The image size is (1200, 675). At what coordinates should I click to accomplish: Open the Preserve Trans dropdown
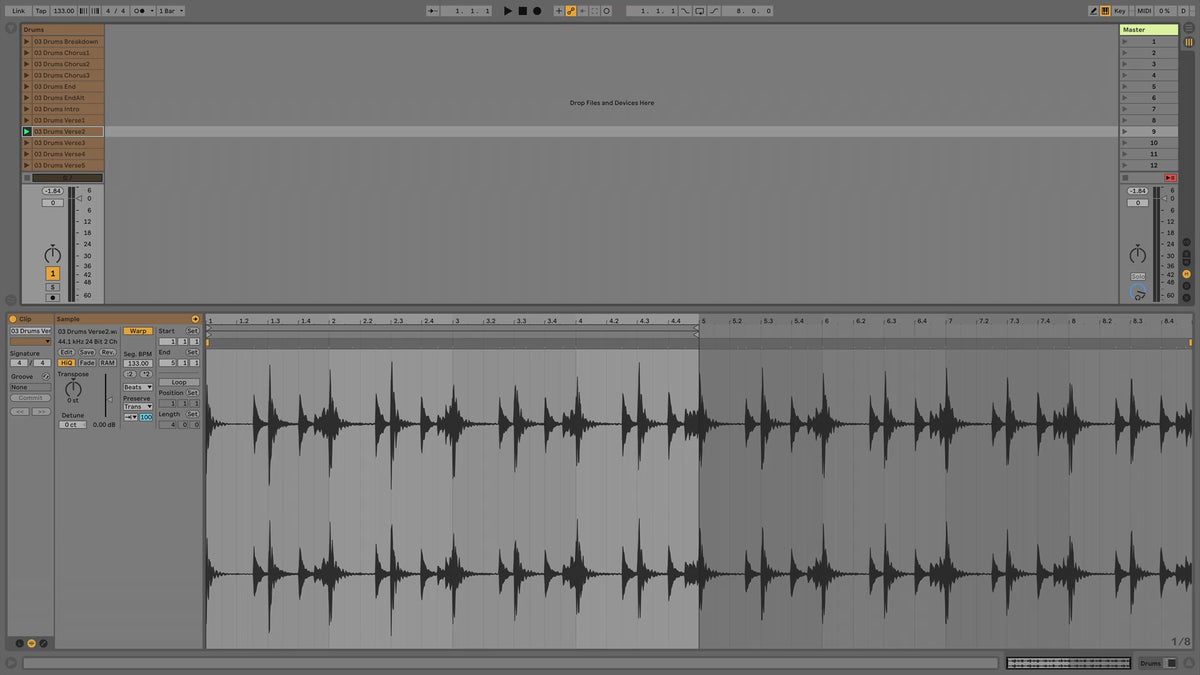tap(137, 407)
